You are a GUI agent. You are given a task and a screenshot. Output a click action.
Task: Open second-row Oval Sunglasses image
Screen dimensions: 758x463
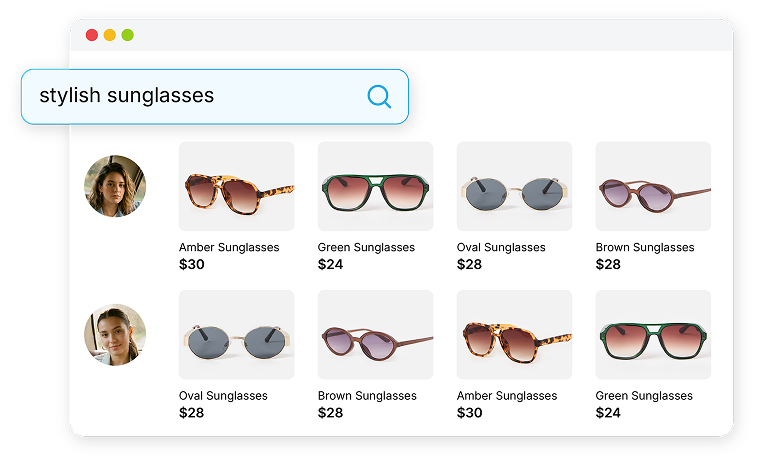click(x=236, y=334)
